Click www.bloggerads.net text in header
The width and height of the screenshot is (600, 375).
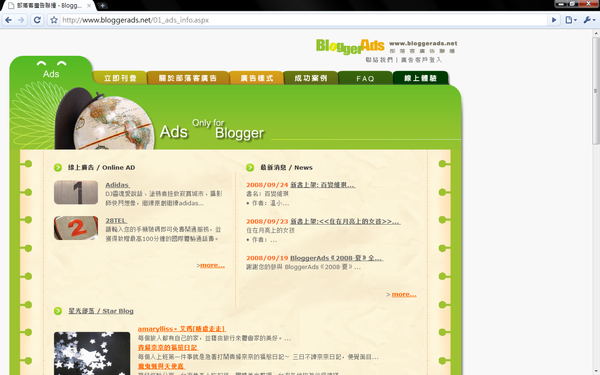coord(423,43)
